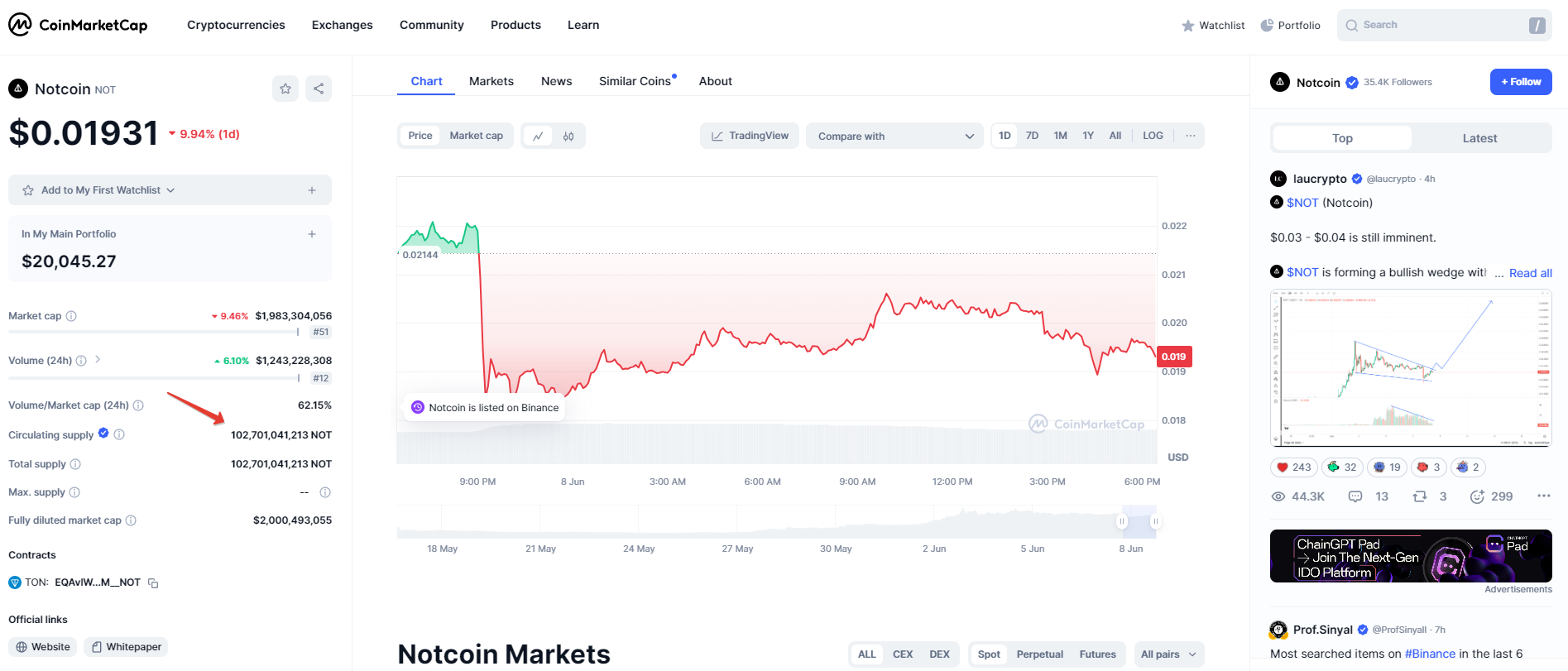Open the Compare with dropdown

(894, 137)
